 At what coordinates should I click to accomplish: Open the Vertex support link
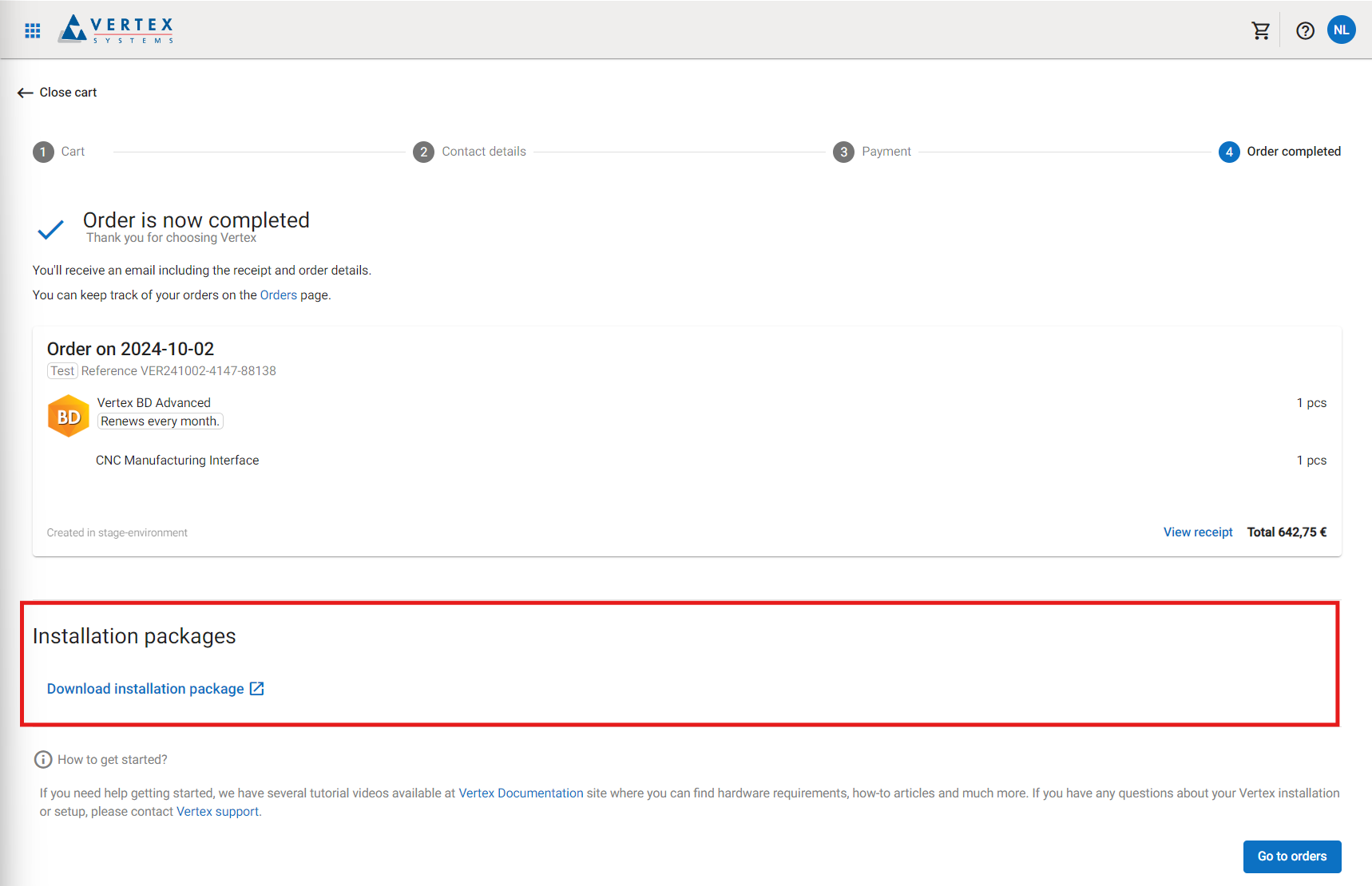pyautogui.click(x=217, y=812)
